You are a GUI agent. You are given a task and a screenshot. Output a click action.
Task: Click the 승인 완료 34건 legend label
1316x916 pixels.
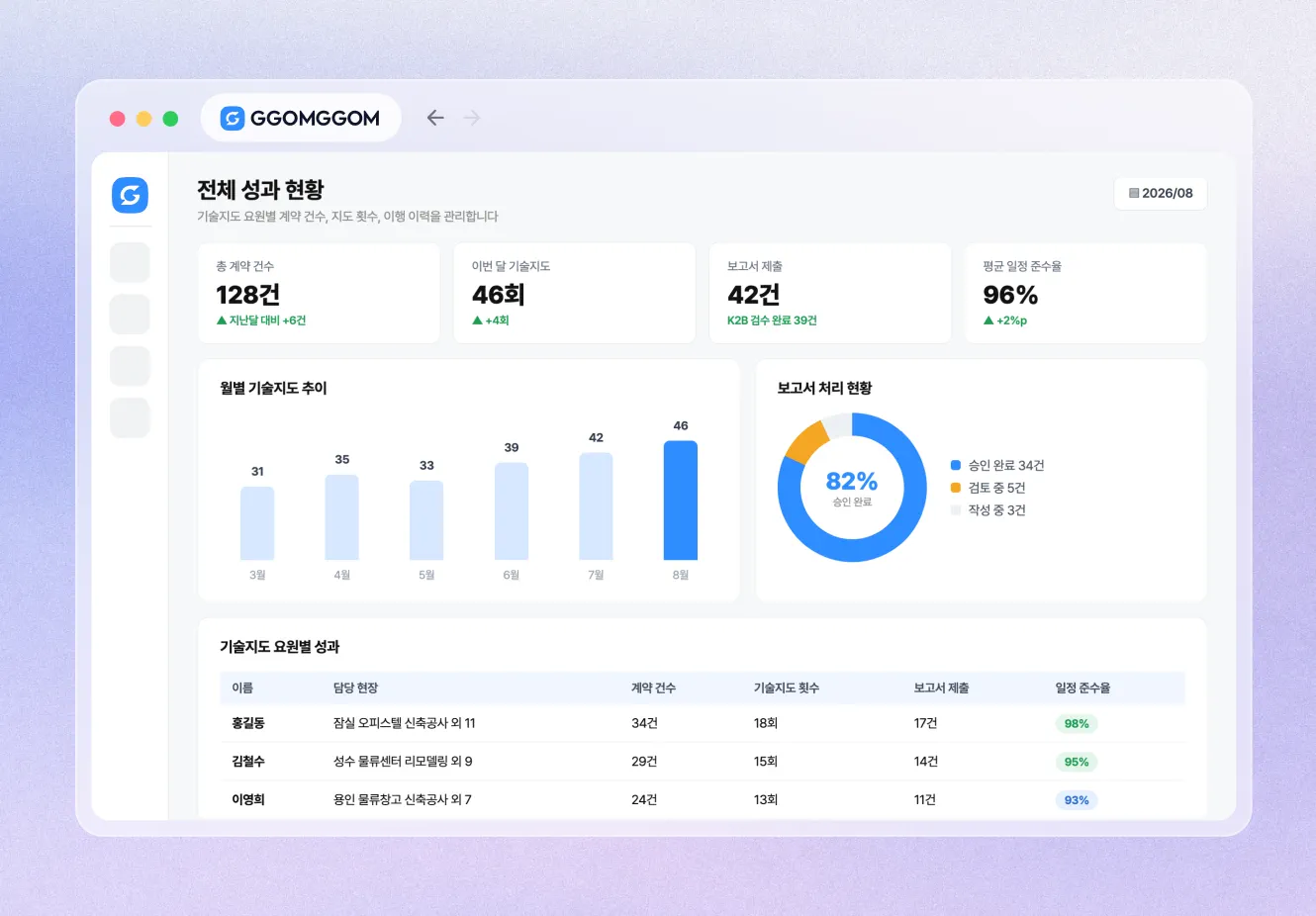coord(1006,465)
